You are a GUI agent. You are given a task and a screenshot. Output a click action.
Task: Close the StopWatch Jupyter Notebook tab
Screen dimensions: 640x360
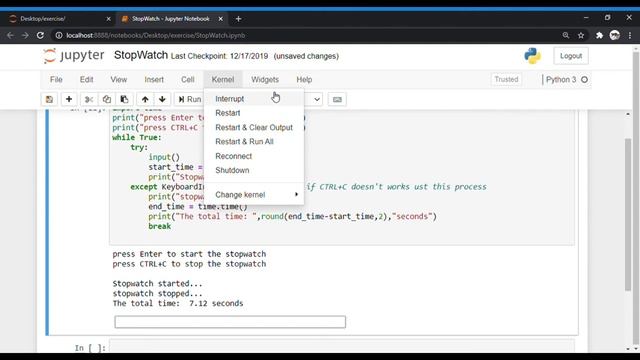pyautogui.click(x=220, y=19)
